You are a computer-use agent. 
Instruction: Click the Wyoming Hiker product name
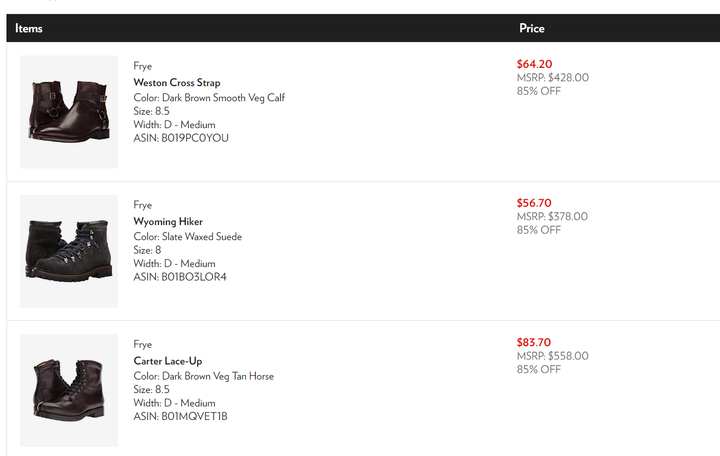pyautogui.click(x=168, y=222)
